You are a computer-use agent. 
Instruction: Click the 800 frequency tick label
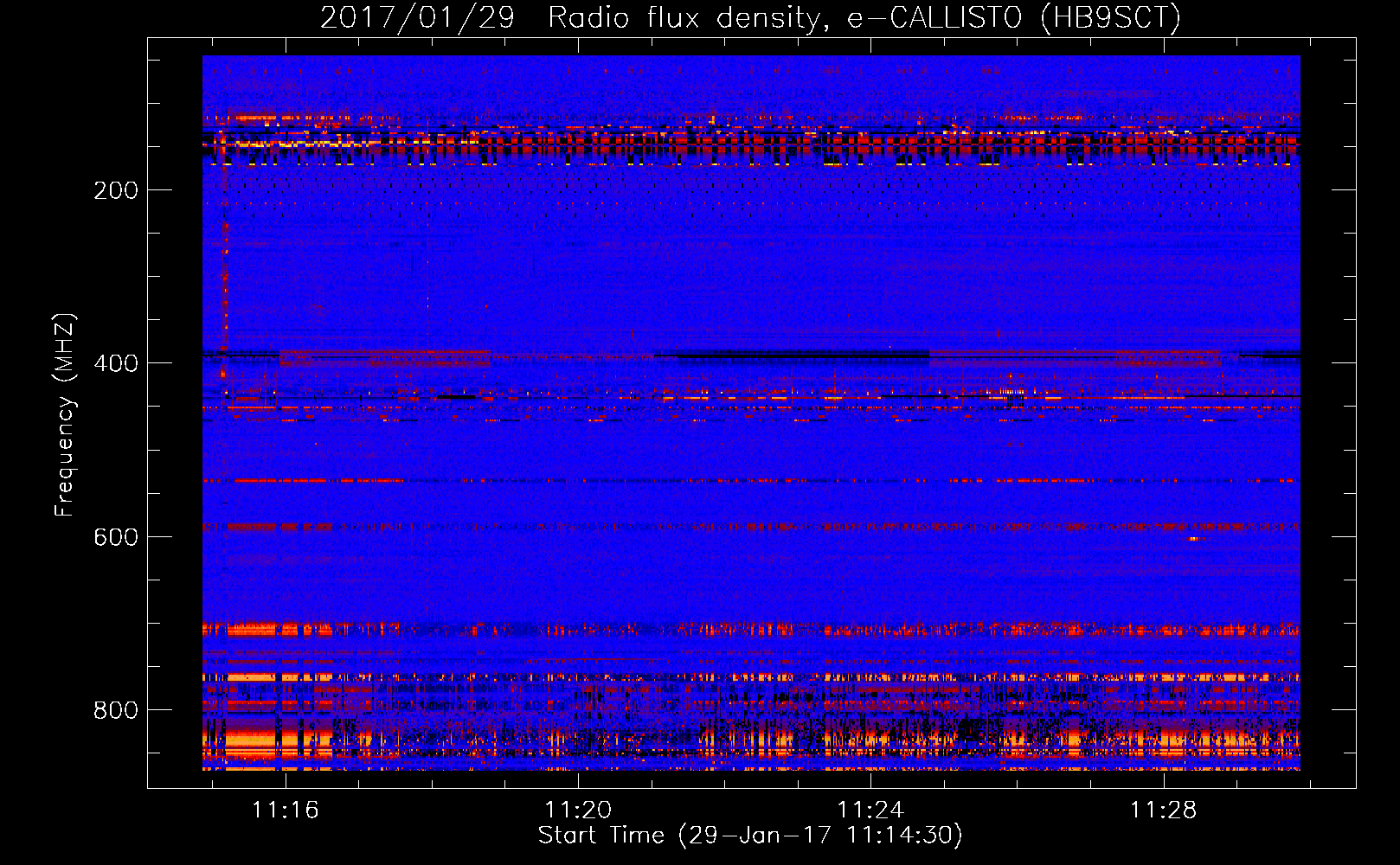(116, 710)
